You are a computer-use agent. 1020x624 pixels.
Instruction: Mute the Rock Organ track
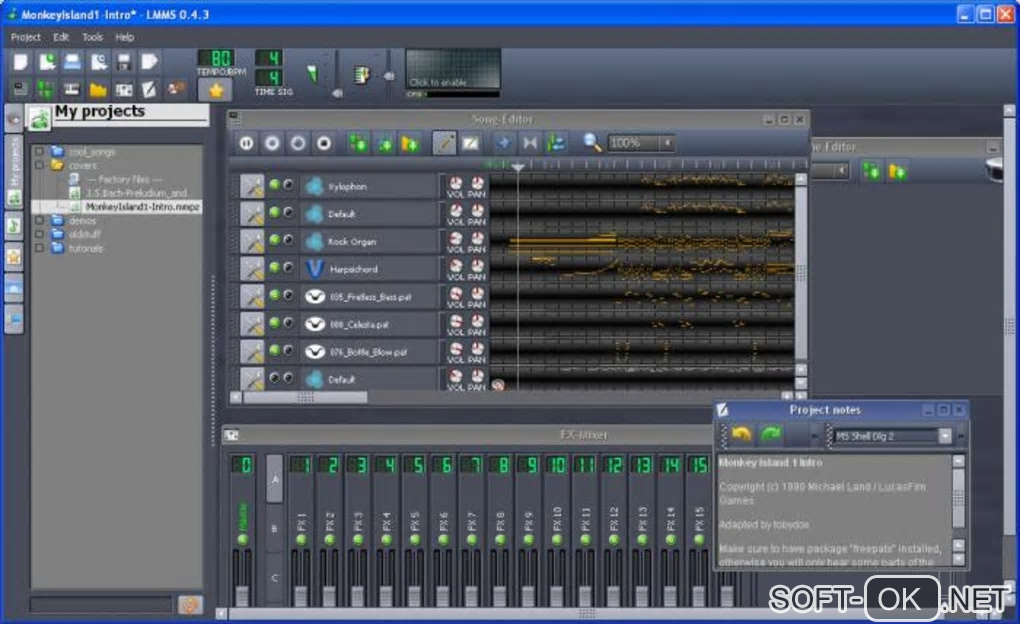point(274,241)
